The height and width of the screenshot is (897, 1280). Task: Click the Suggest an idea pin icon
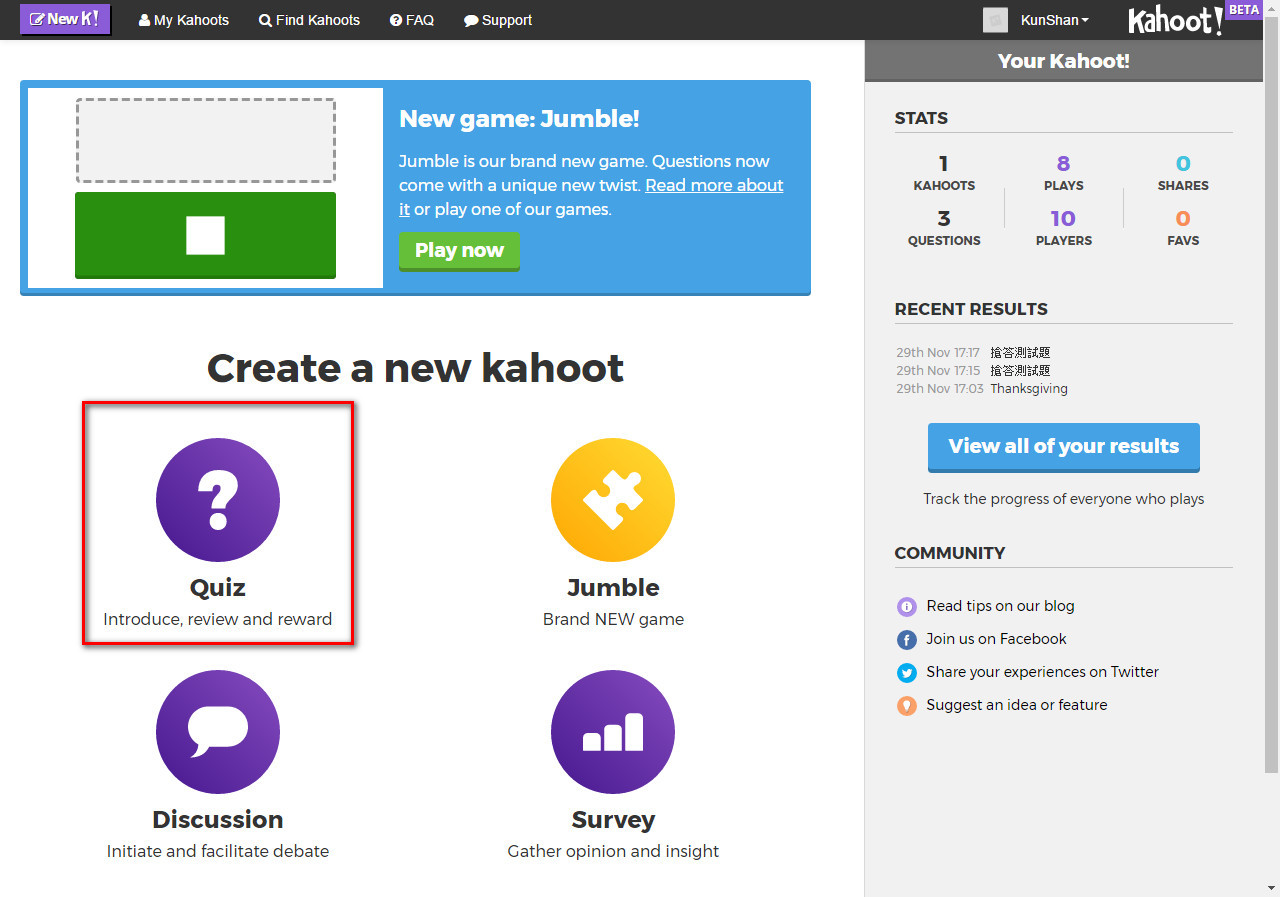pos(906,705)
